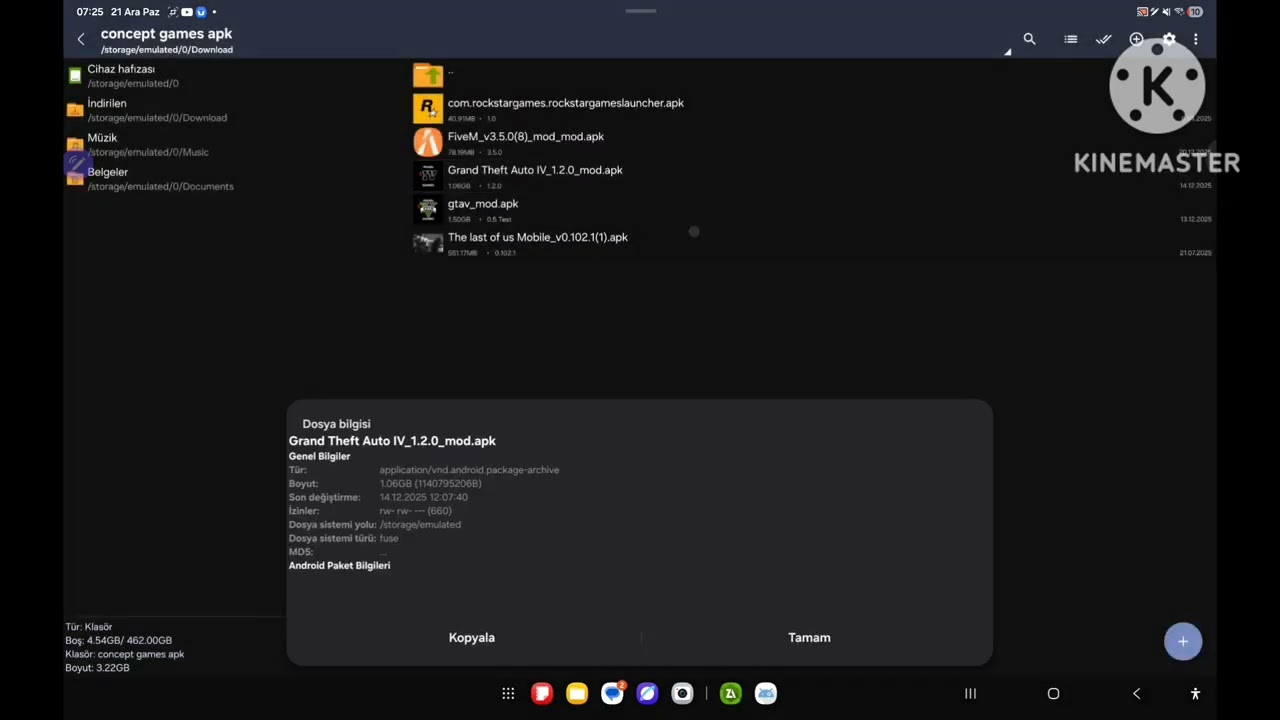Select gtav_mod.apk file name

point(482,204)
